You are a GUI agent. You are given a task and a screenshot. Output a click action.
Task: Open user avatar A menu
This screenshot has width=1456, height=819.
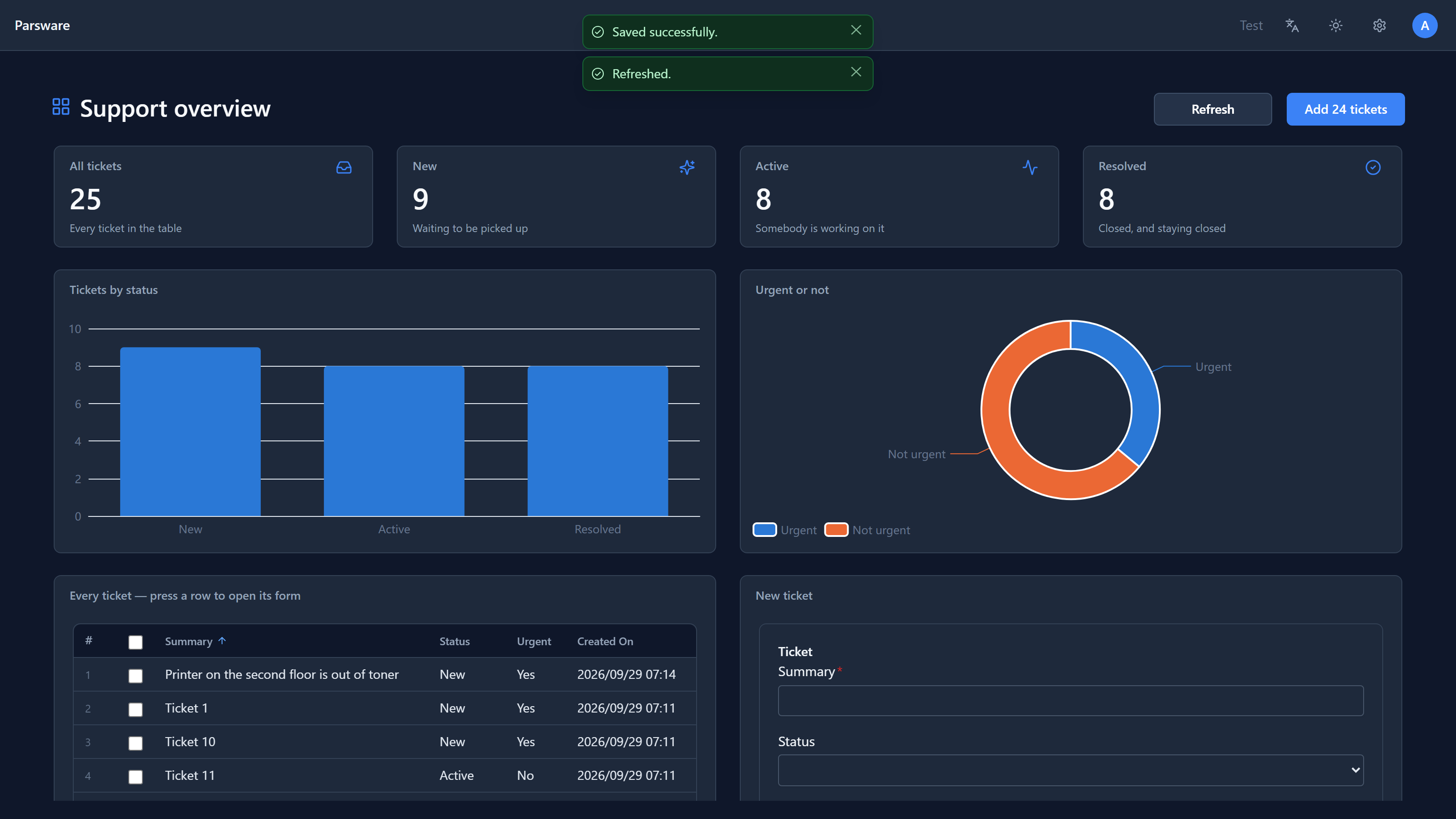pos(1424,25)
